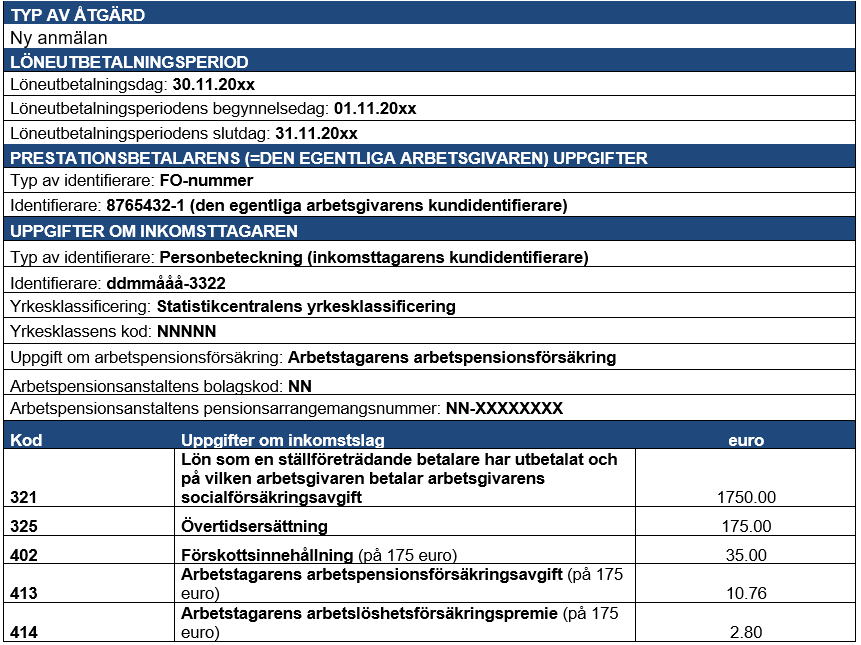The image size is (861, 645).
Task: Select code 402 Förskottsinnehållning cell
Action: (26, 554)
